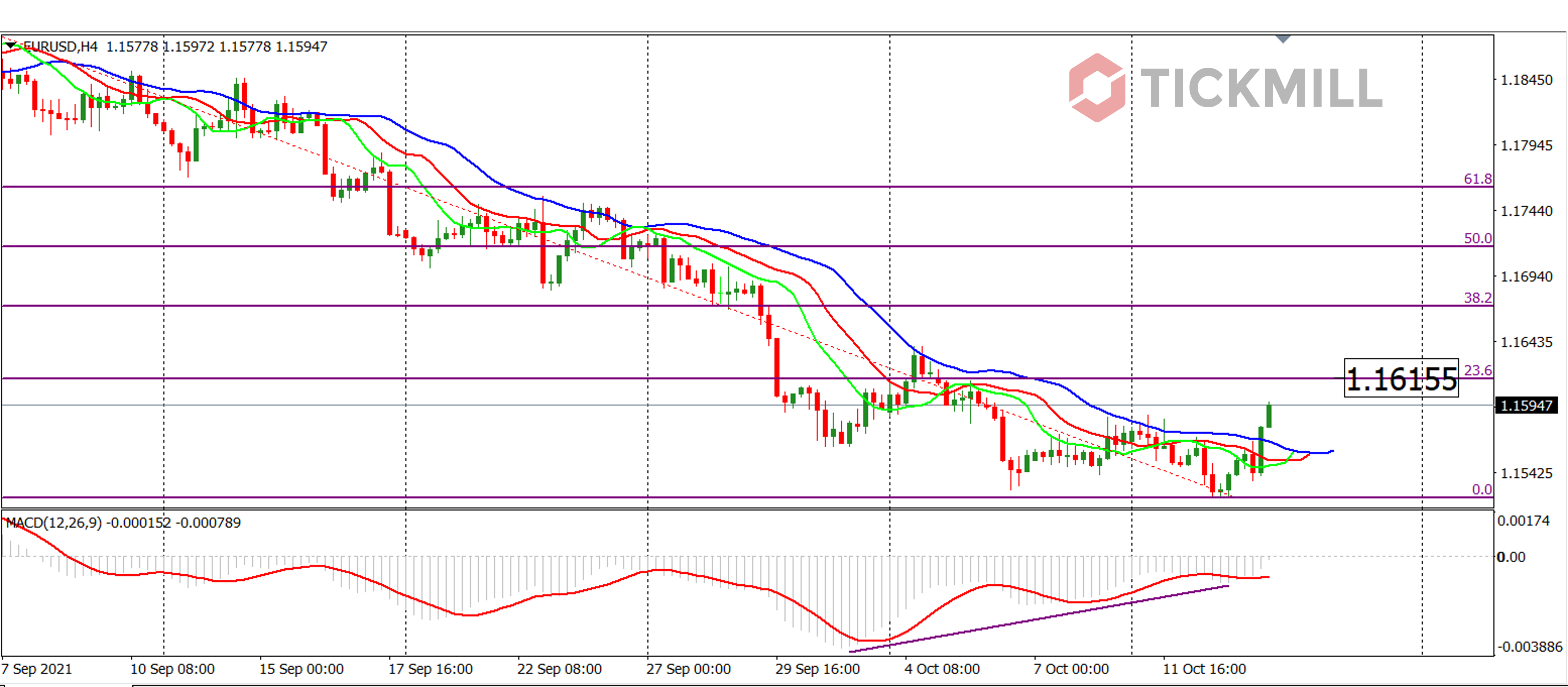Click the 1.15972 high value in chart header
The height and width of the screenshot is (687, 1568).
point(189,47)
